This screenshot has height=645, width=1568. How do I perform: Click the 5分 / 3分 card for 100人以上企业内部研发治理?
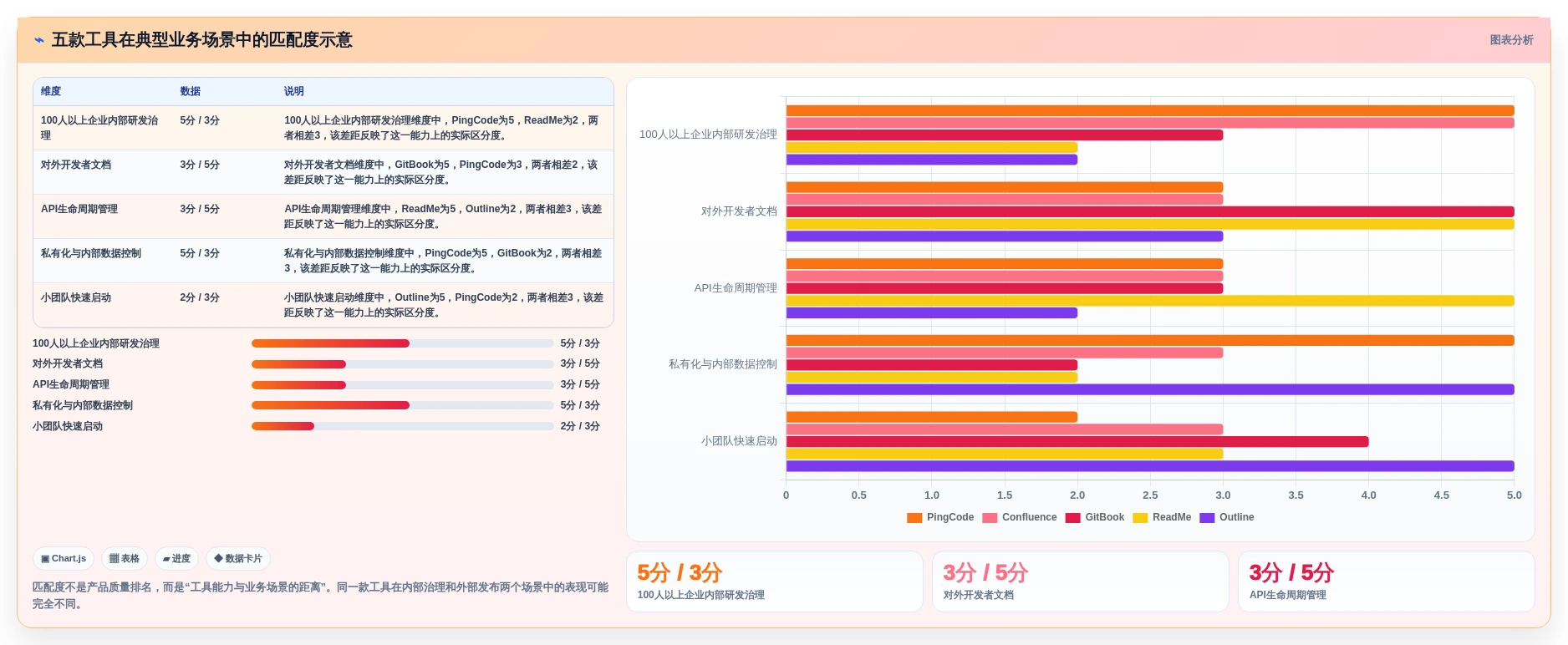[775, 582]
